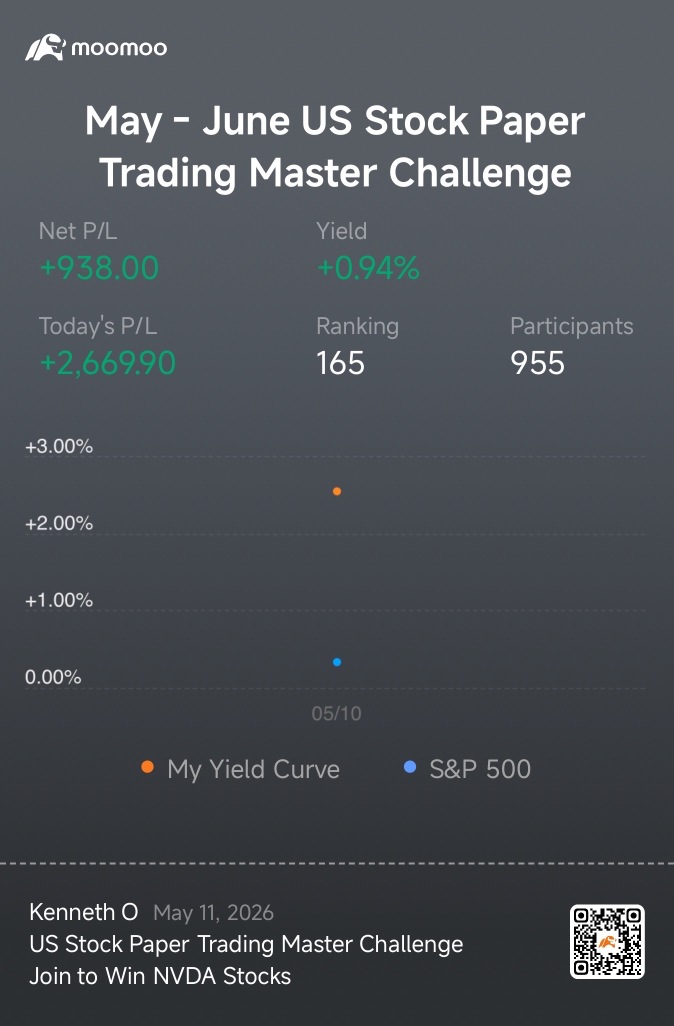Select the orange yield data point on chart

coord(336,491)
